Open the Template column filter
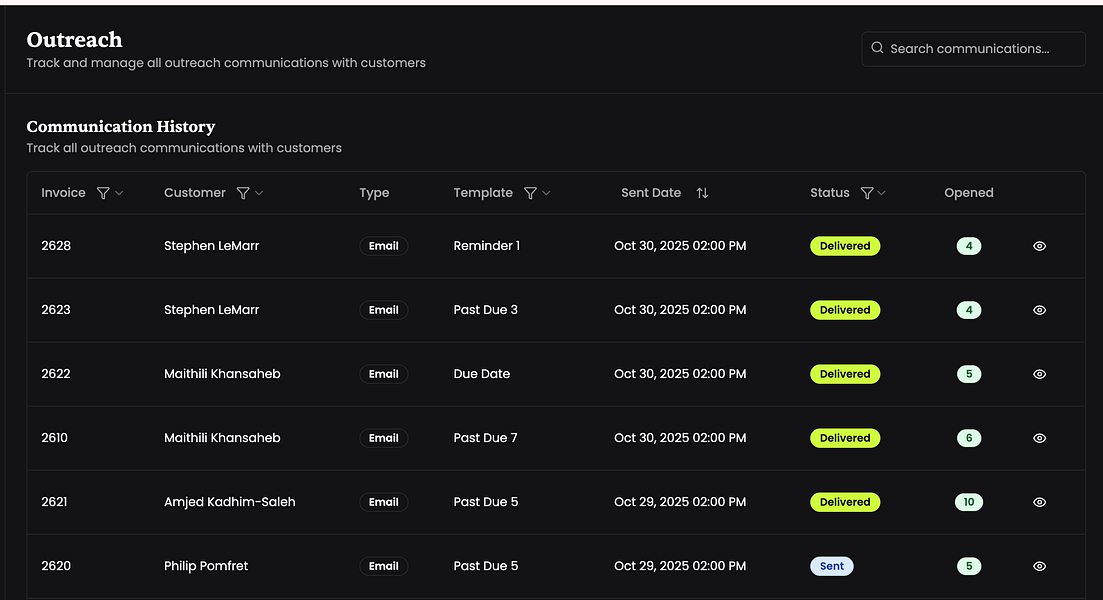This screenshot has width=1103, height=600. (531, 193)
